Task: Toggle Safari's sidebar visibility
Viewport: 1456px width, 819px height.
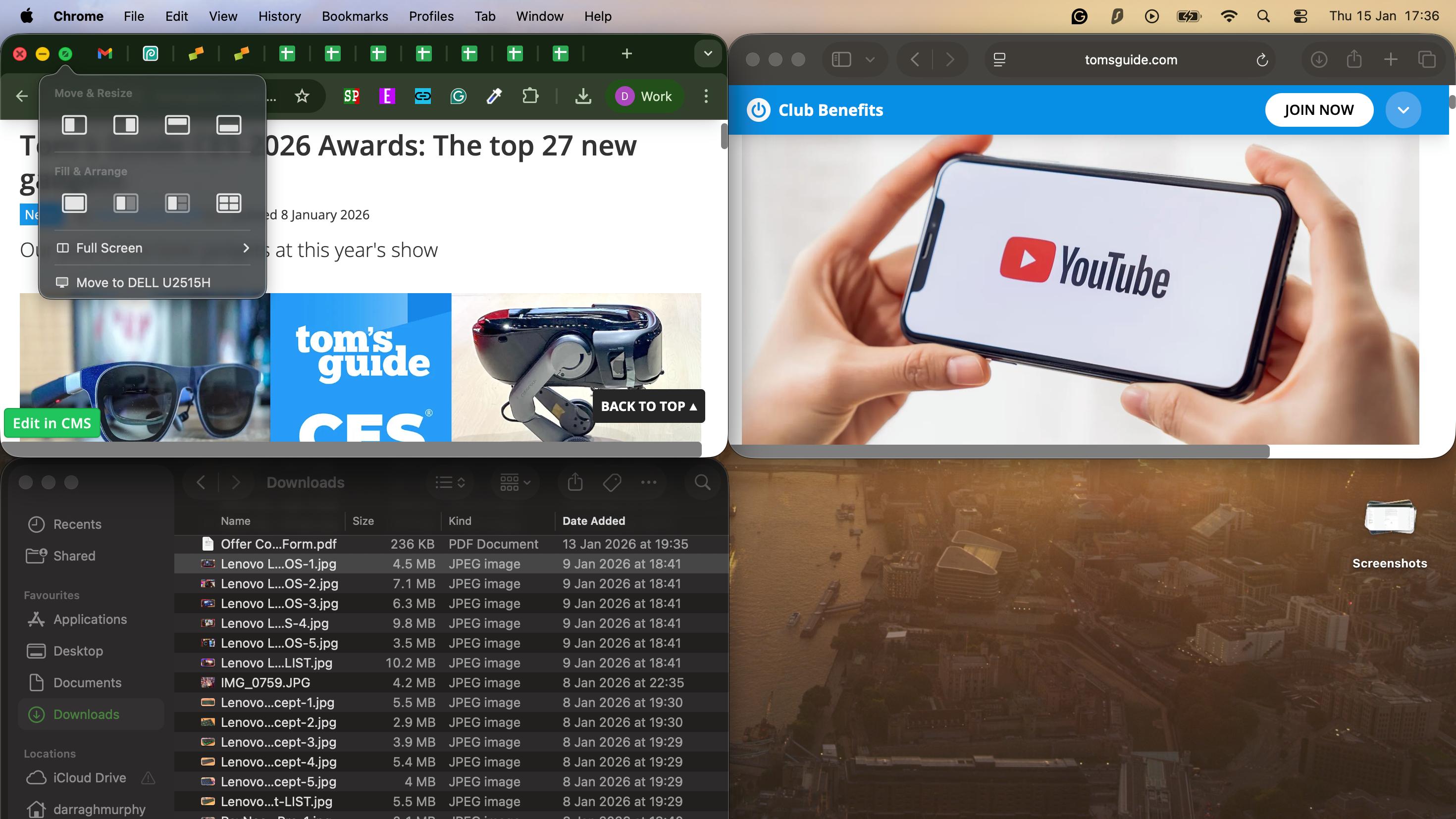Action: coord(840,59)
